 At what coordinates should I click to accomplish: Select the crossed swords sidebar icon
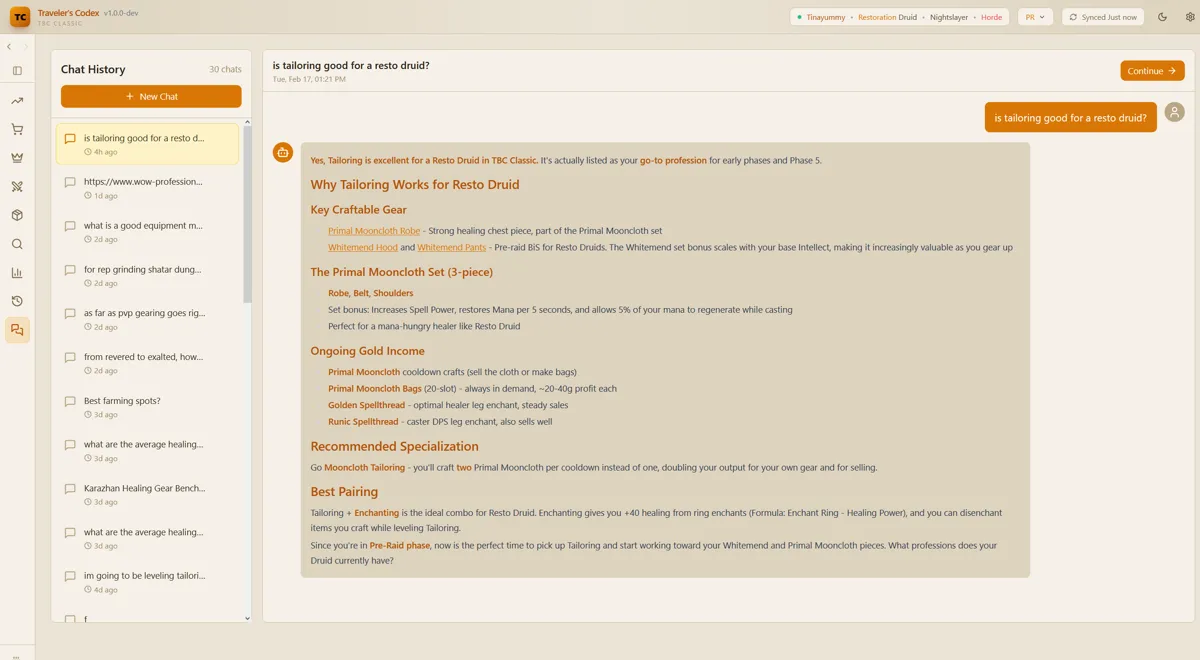[17, 186]
